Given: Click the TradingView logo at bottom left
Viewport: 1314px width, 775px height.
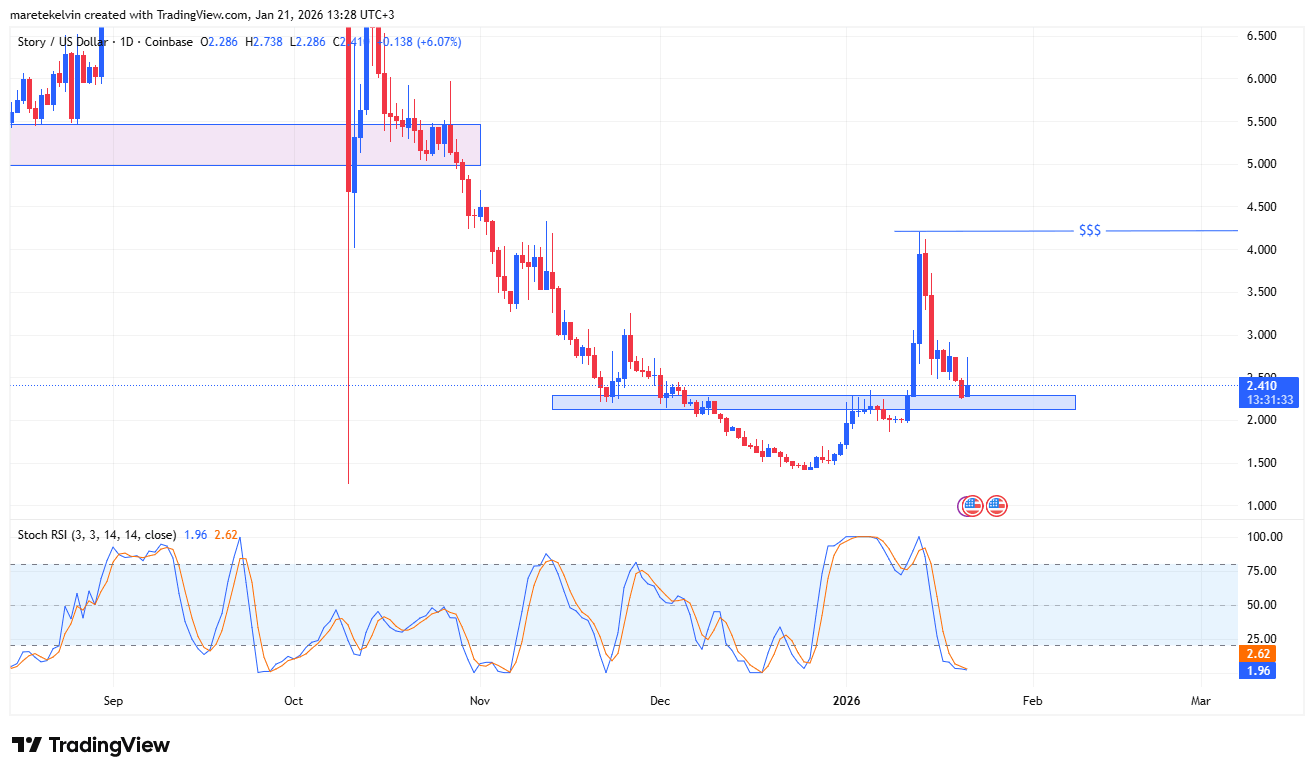Looking at the screenshot, I should coord(91,745).
